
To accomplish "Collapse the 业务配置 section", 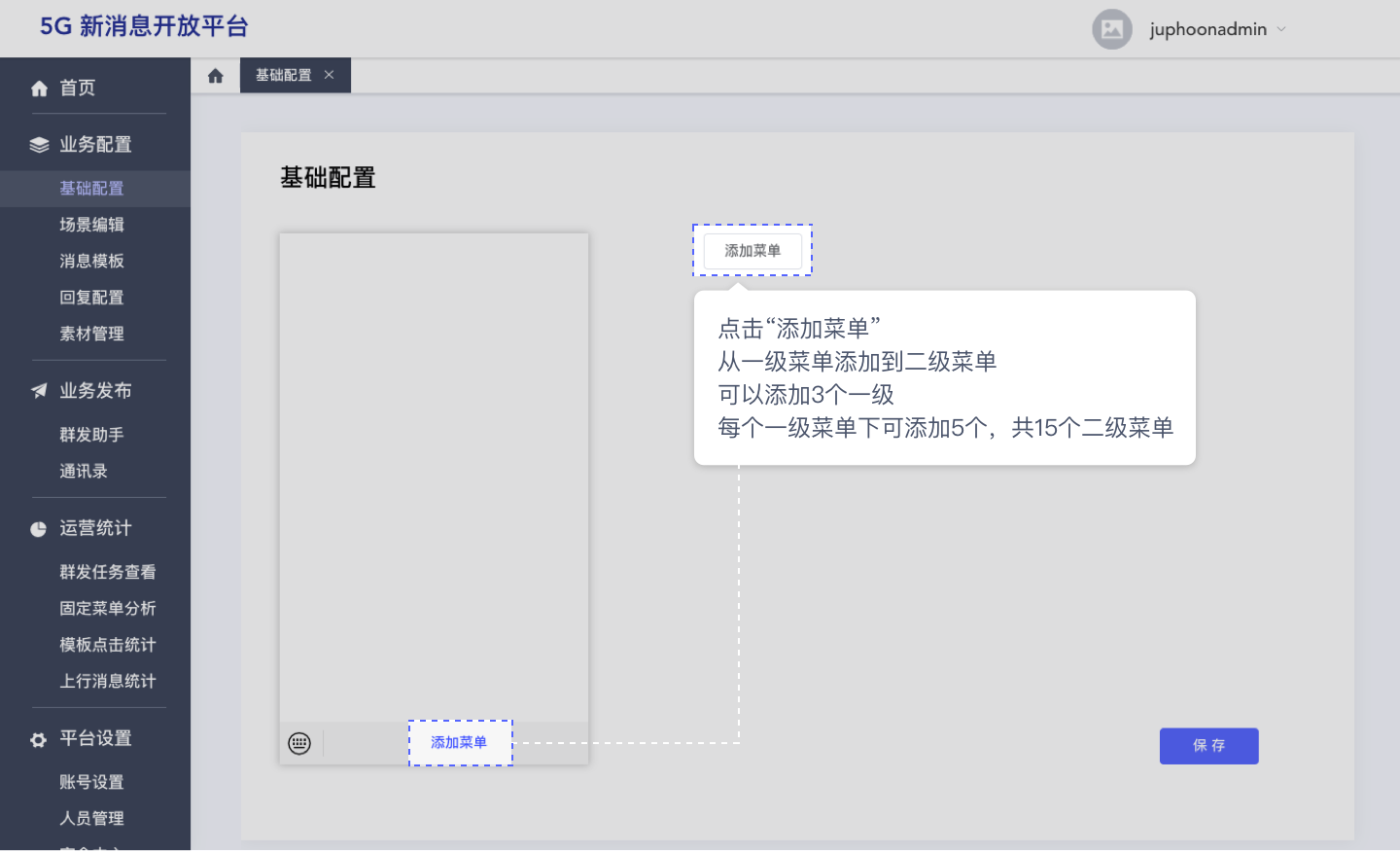I will (x=94, y=144).
